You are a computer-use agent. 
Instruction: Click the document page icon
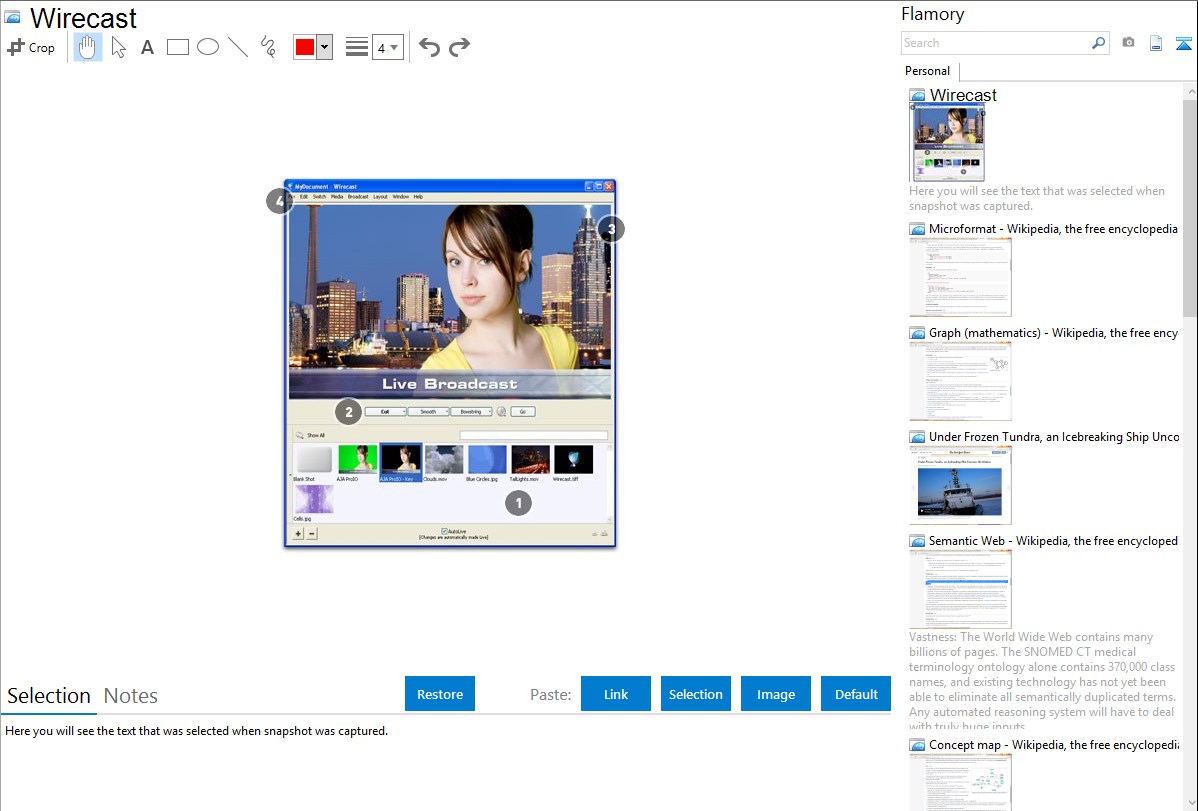1156,43
